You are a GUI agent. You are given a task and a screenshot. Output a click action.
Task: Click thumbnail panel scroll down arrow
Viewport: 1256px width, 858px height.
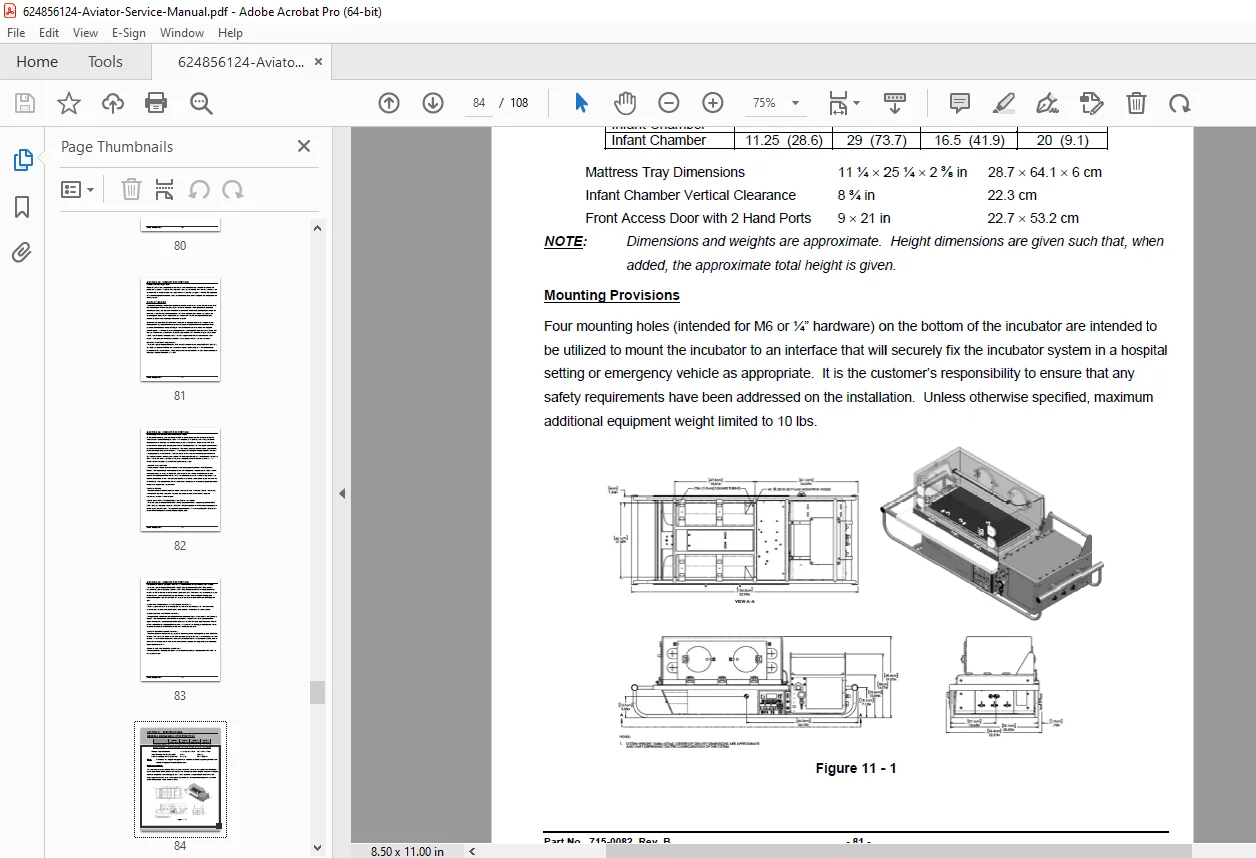pyautogui.click(x=317, y=849)
